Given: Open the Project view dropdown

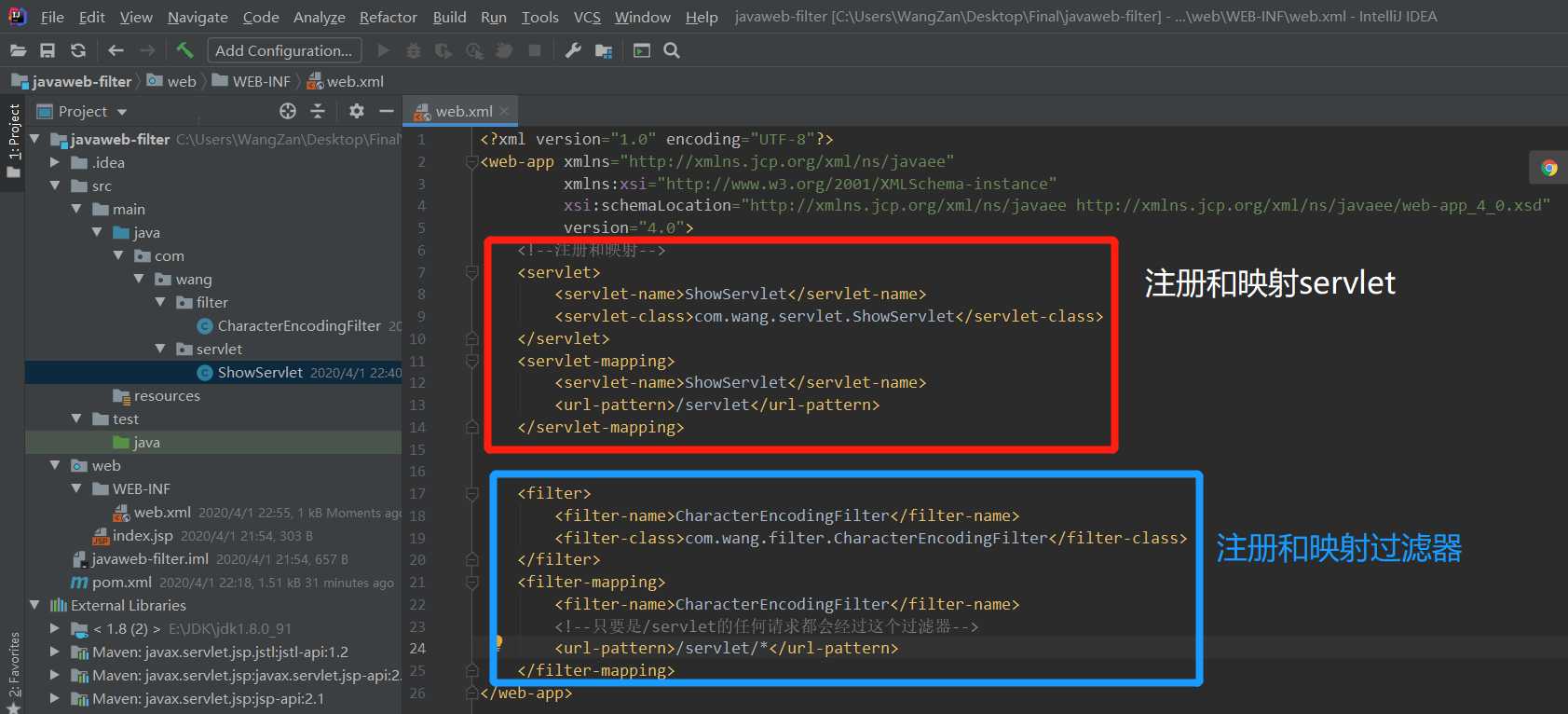Looking at the screenshot, I should 82,111.
